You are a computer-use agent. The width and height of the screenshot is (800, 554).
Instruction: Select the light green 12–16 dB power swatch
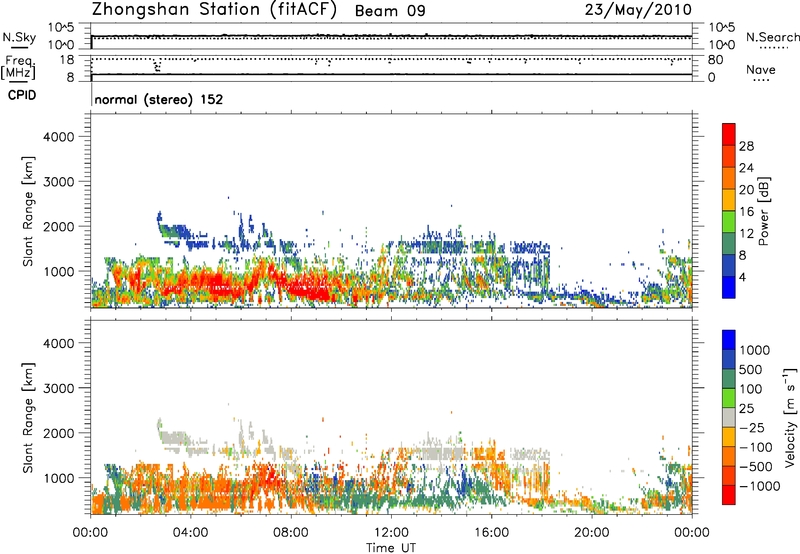pos(729,221)
